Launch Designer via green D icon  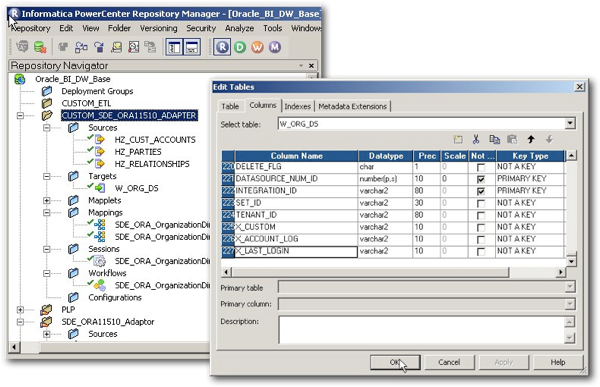click(240, 47)
